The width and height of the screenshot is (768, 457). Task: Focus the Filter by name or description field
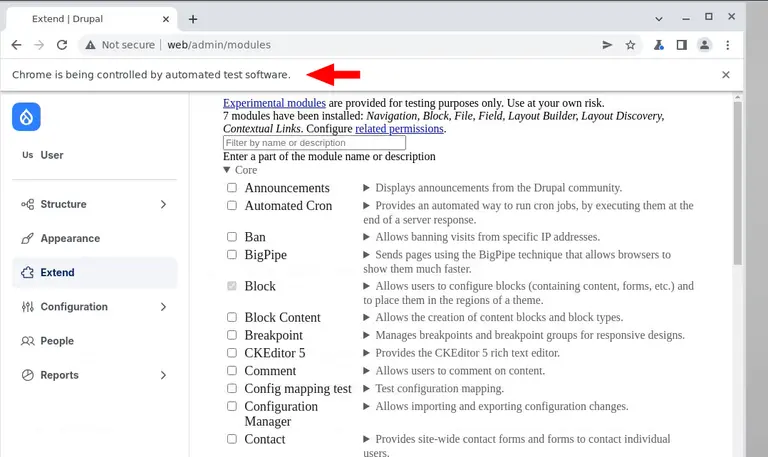314,143
